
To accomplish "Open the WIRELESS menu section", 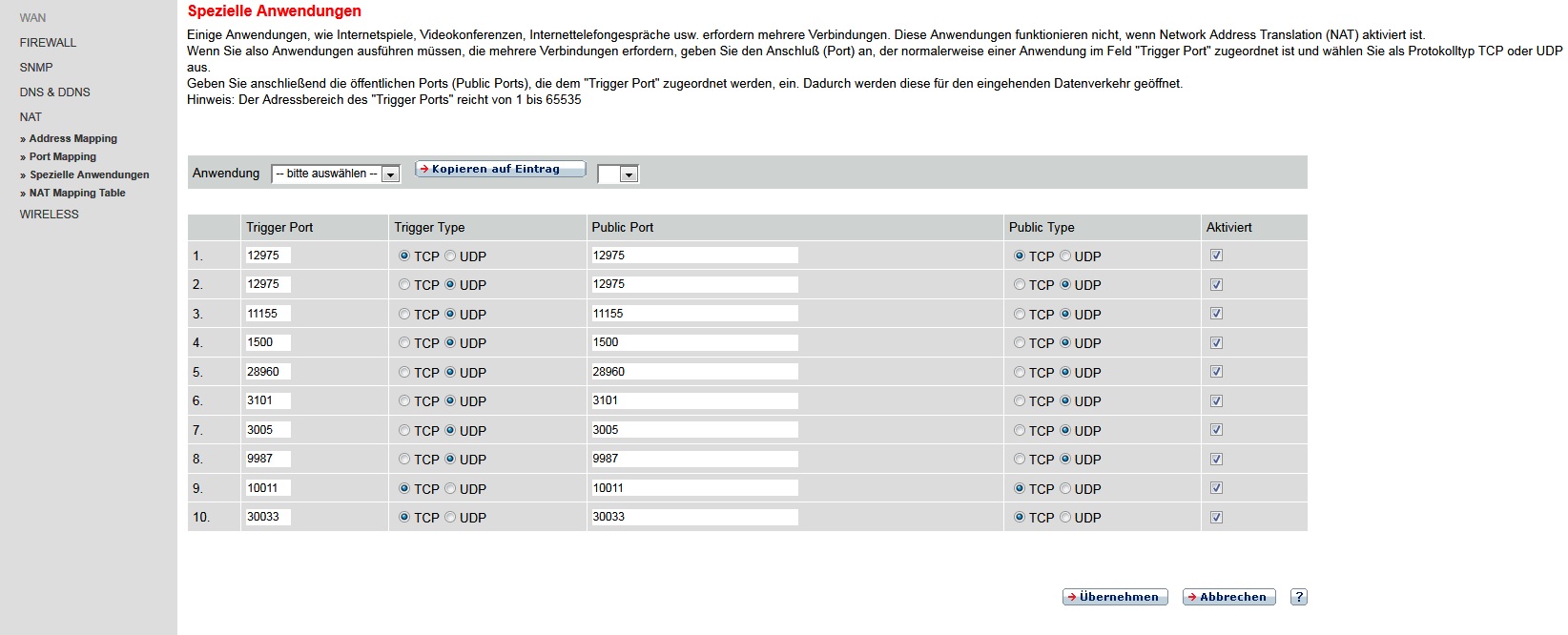I will pyautogui.click(x=49, y=215).
